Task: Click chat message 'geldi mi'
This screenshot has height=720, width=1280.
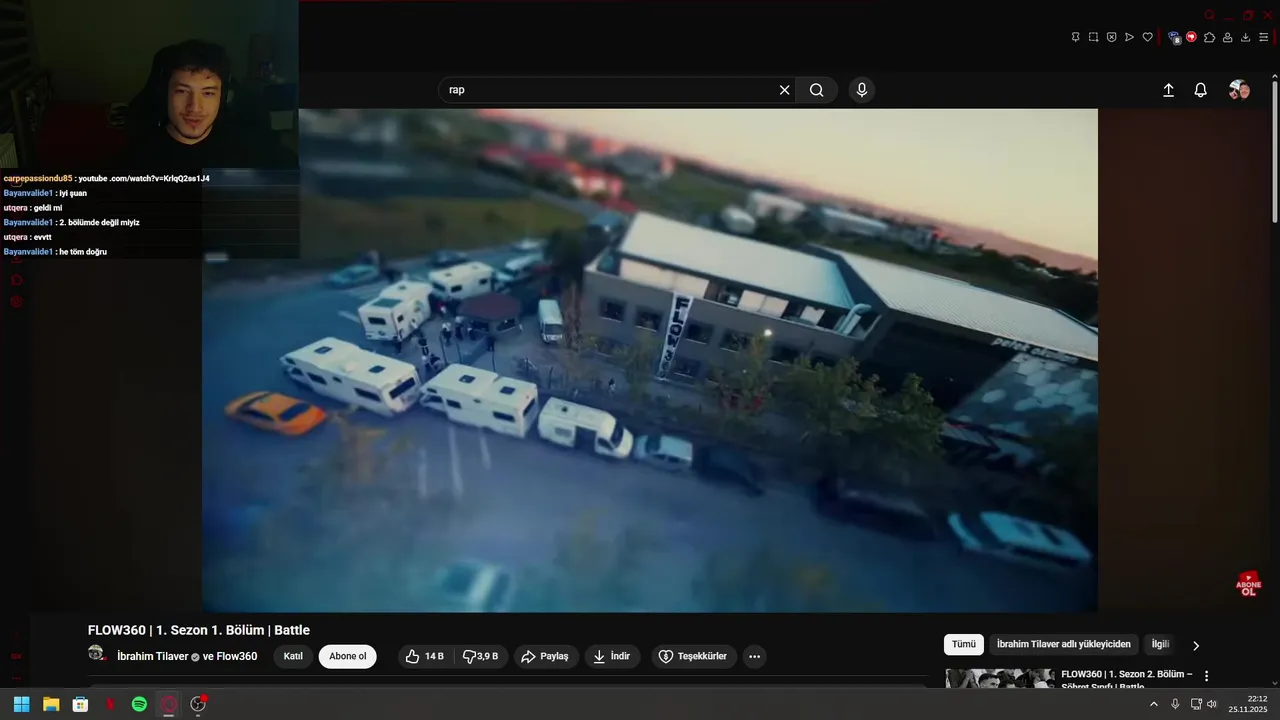Action: [x=33, y=208]
